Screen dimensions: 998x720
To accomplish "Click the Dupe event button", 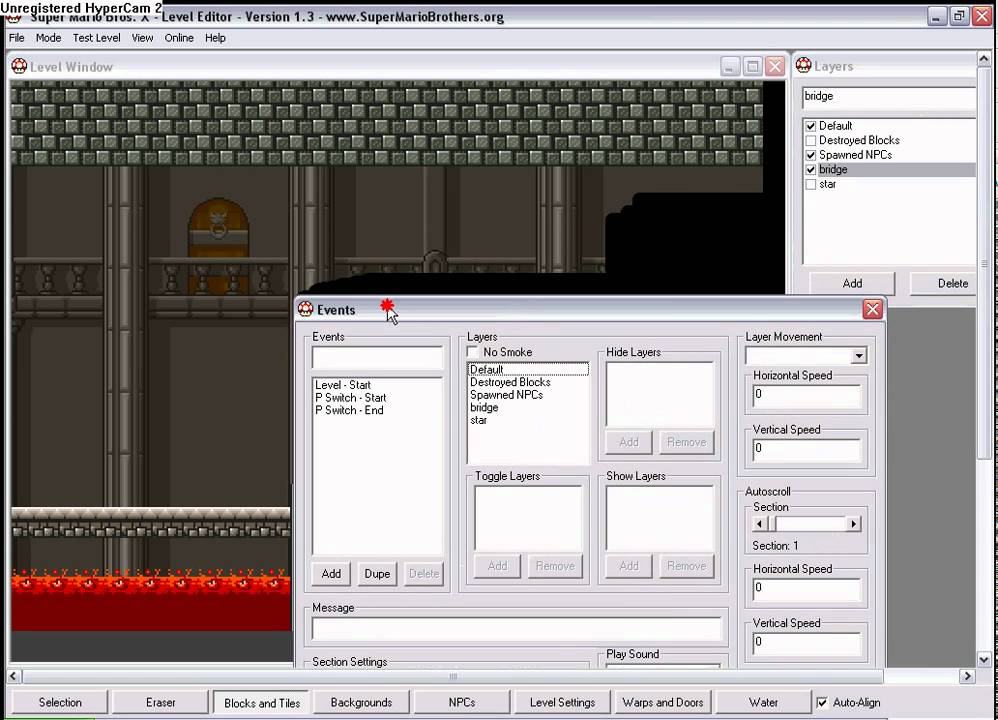I will (377, 574).
